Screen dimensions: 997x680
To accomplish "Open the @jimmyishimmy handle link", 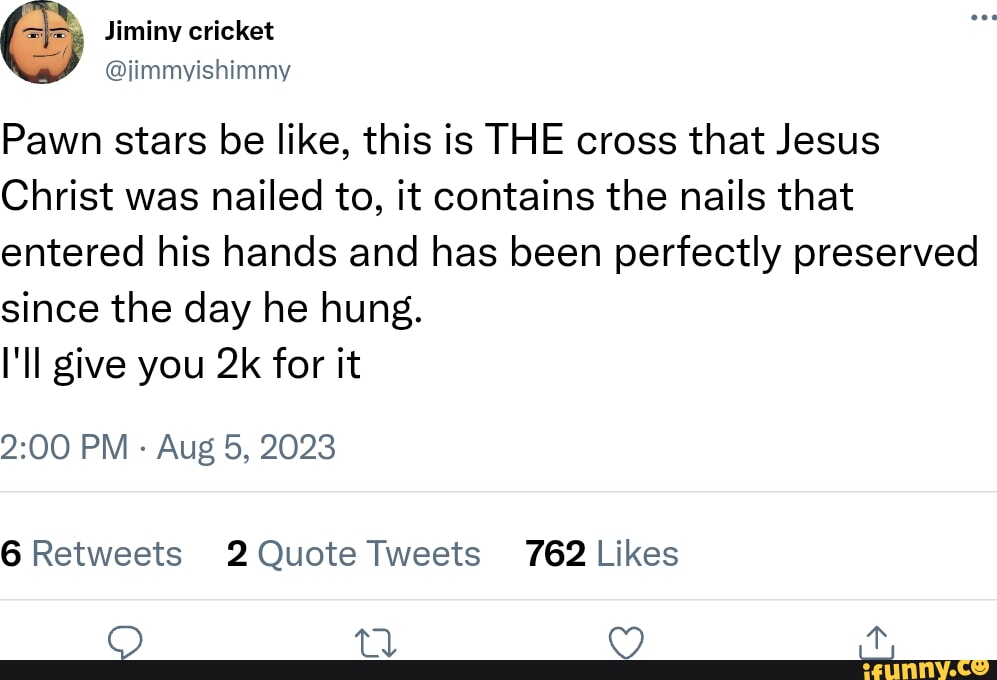I will [x=197, y=70].
